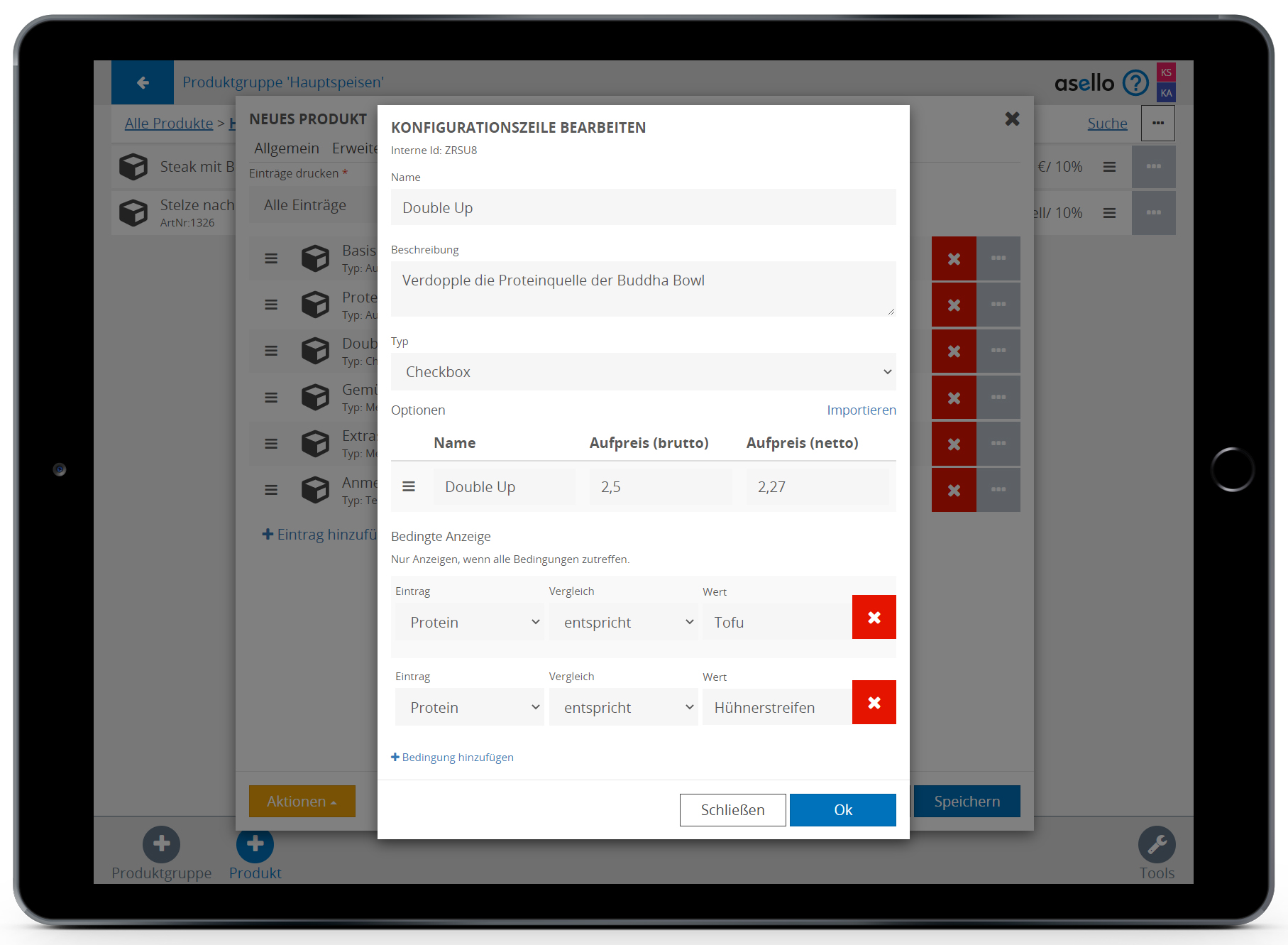Click the Importieren link
This screenshot has width=1288, height=945.
pos(861,410)
